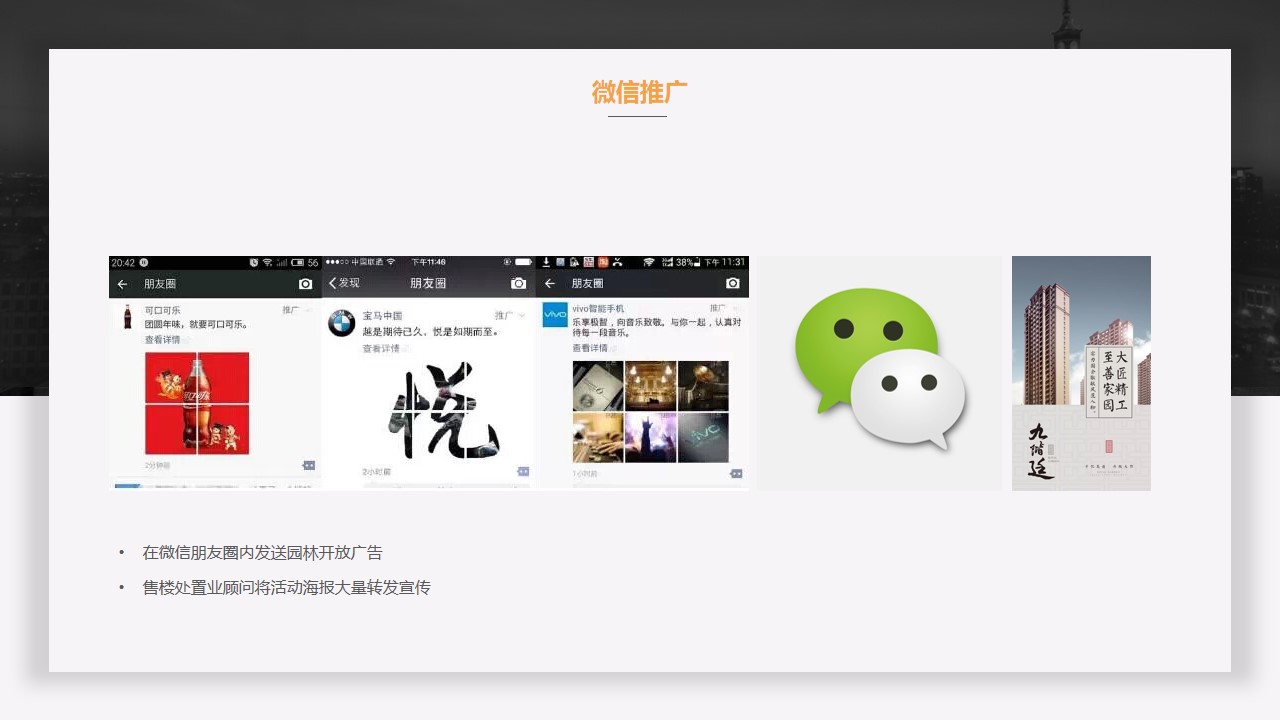Select the 售楼处置业顾问将活动海报大量转发宣传 bullet
Viewport: 1280px width, 720px height.
(286, 588)
